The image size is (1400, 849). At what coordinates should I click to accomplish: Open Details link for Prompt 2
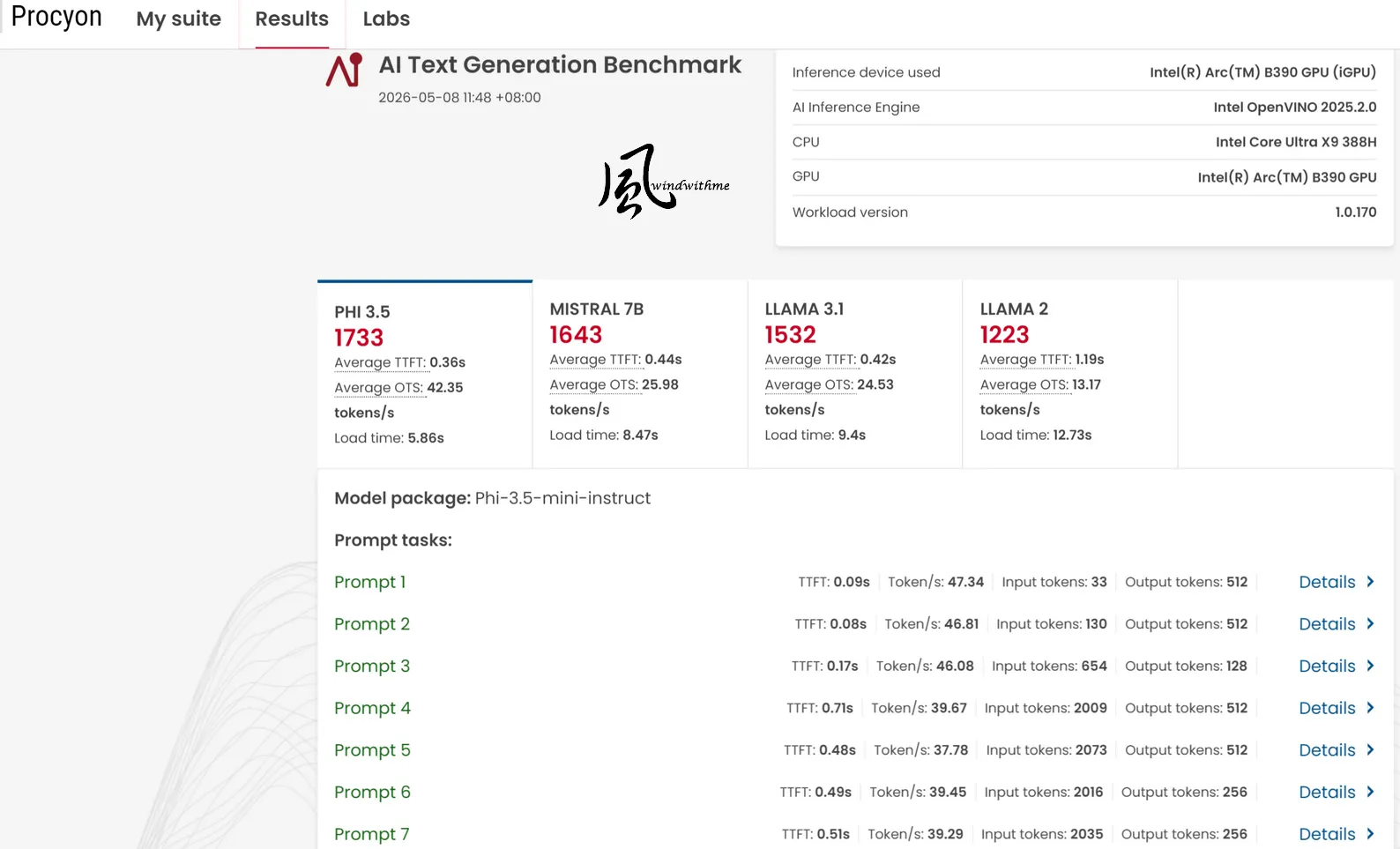click(x=1327, y=624)
